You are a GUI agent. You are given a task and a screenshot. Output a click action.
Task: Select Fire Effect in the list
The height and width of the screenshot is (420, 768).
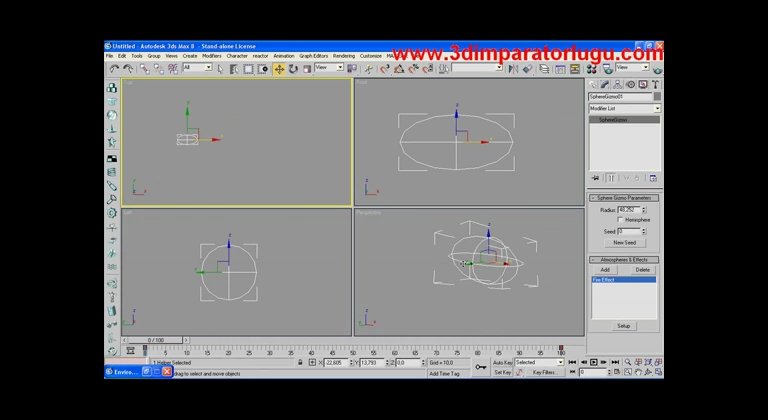(x=624, y=280)
